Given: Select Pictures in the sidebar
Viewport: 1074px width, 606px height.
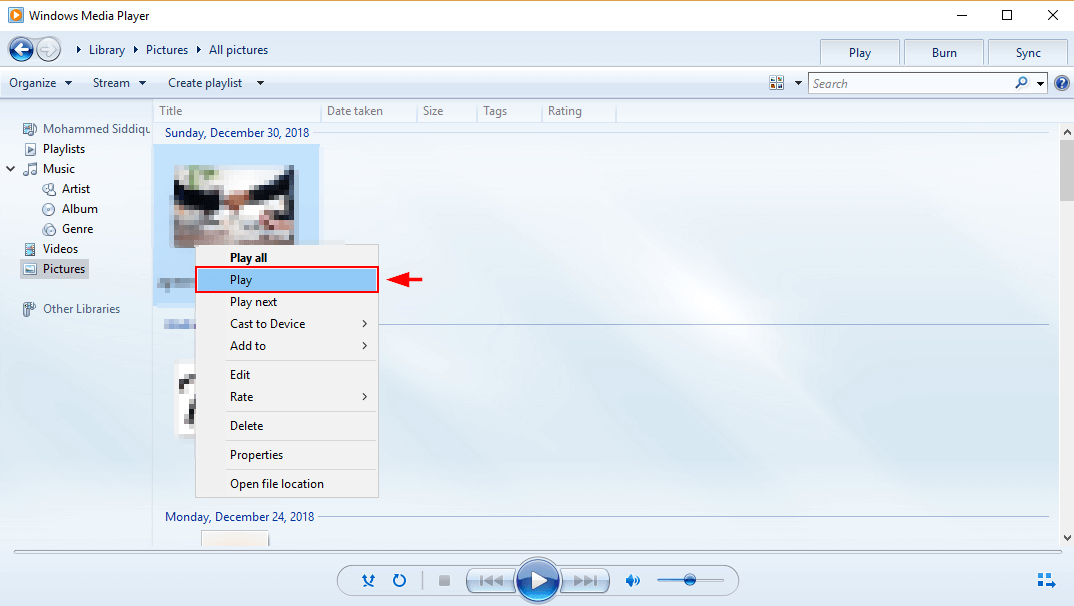Looking at the screenshot, I should coord(55,269).
